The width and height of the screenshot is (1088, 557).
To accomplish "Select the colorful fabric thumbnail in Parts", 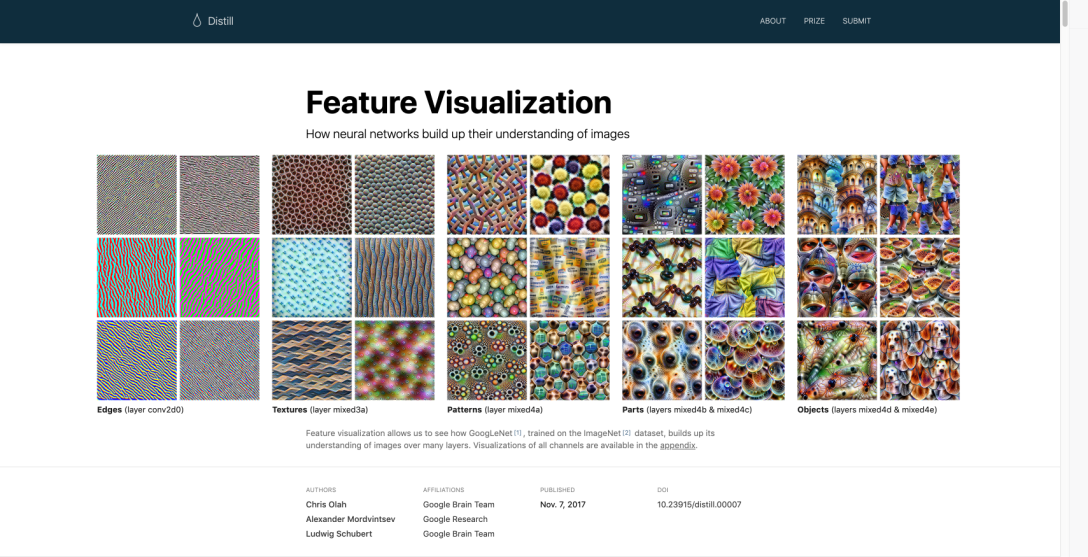I will [744, 277].
